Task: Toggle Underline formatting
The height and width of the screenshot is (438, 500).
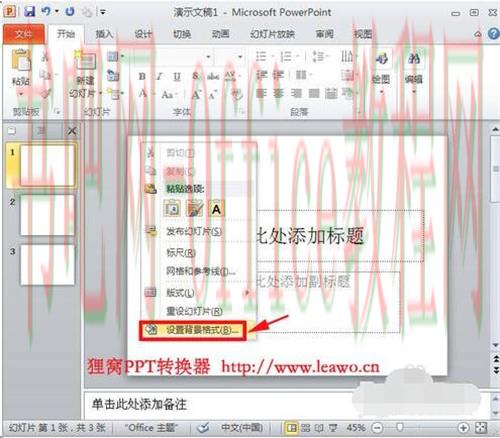Action: pos(177,77)
